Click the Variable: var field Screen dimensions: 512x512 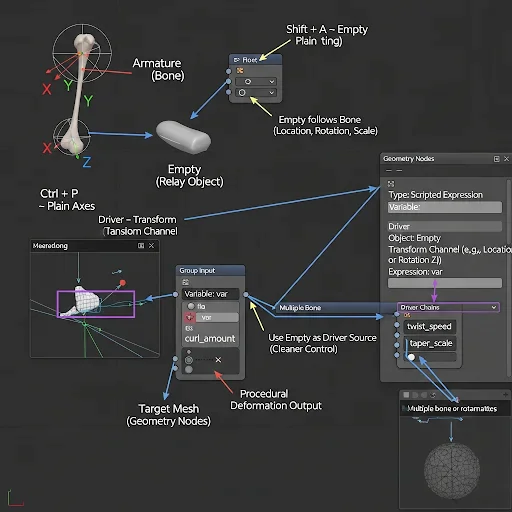[x=211, y=294]
